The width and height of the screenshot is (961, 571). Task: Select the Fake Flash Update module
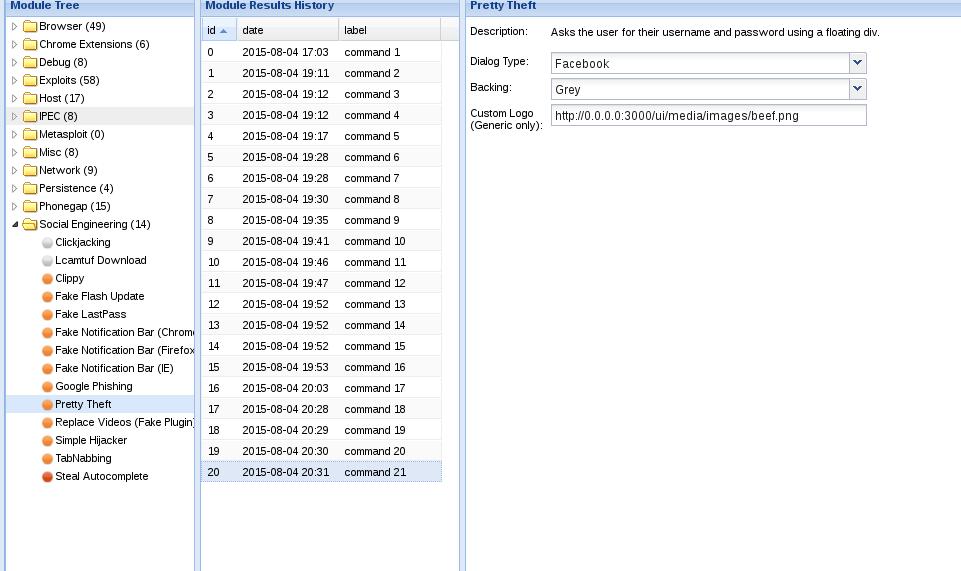99,297
